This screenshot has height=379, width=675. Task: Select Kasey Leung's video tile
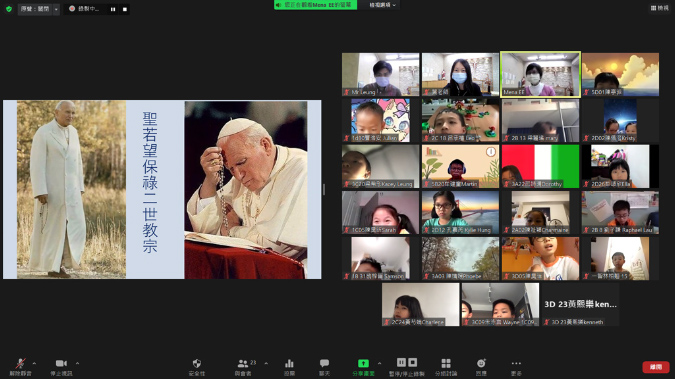[381, 166]
